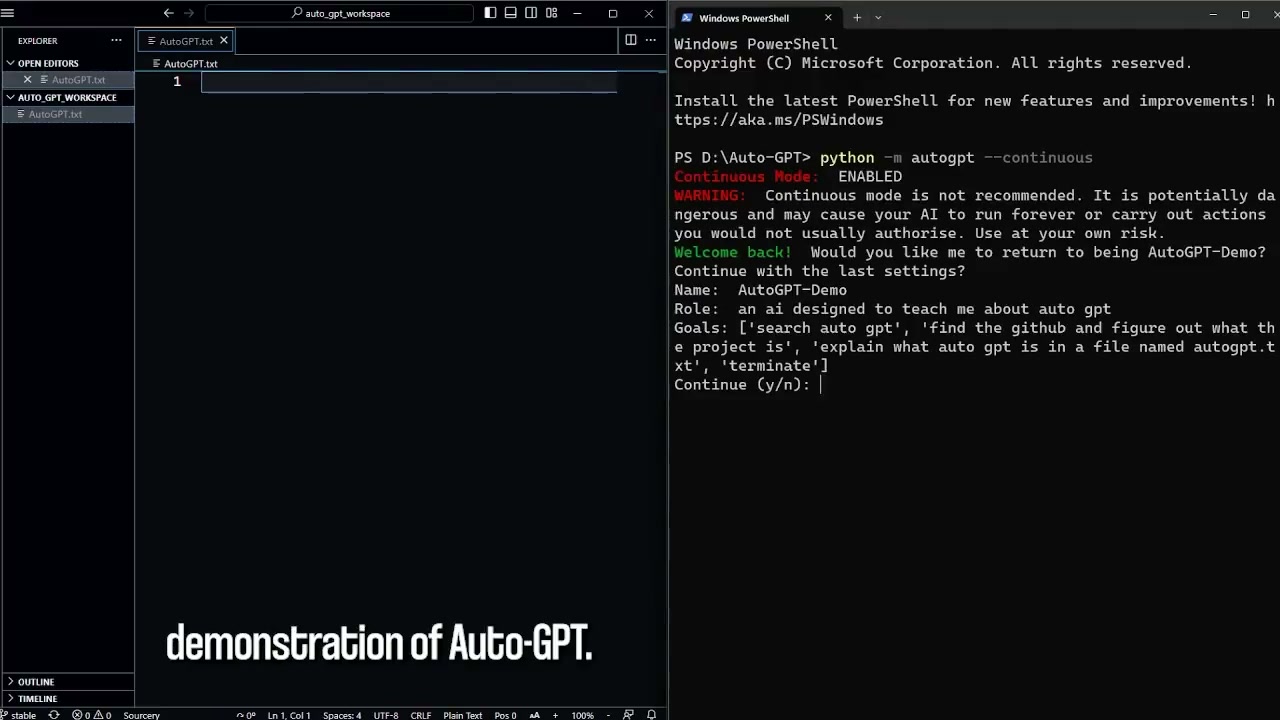Go forward with the navigation right arrow
This screenshot has width=1280, height=720.
click(188, 13)
